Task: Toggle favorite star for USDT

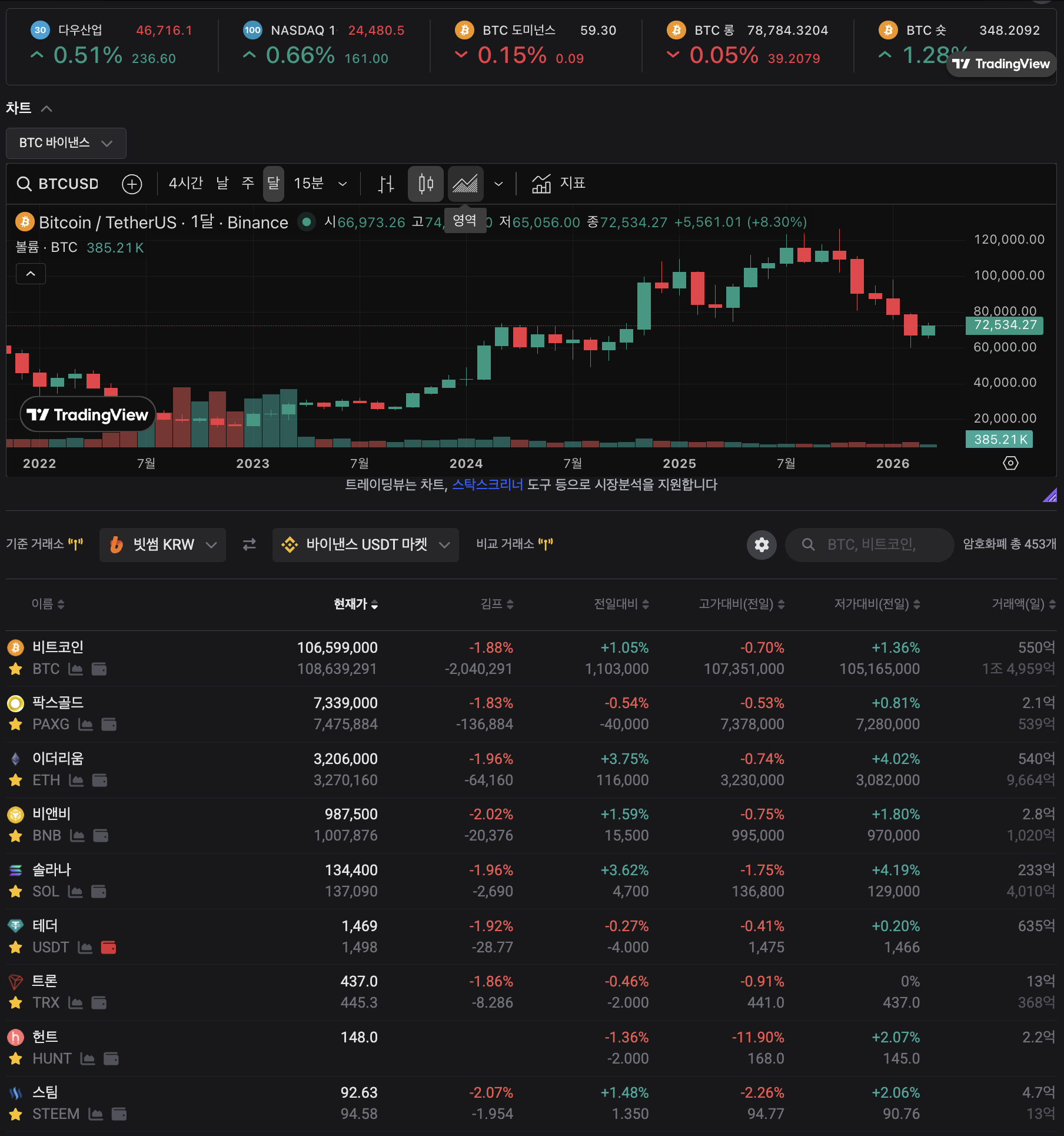Action: (16, 948)
